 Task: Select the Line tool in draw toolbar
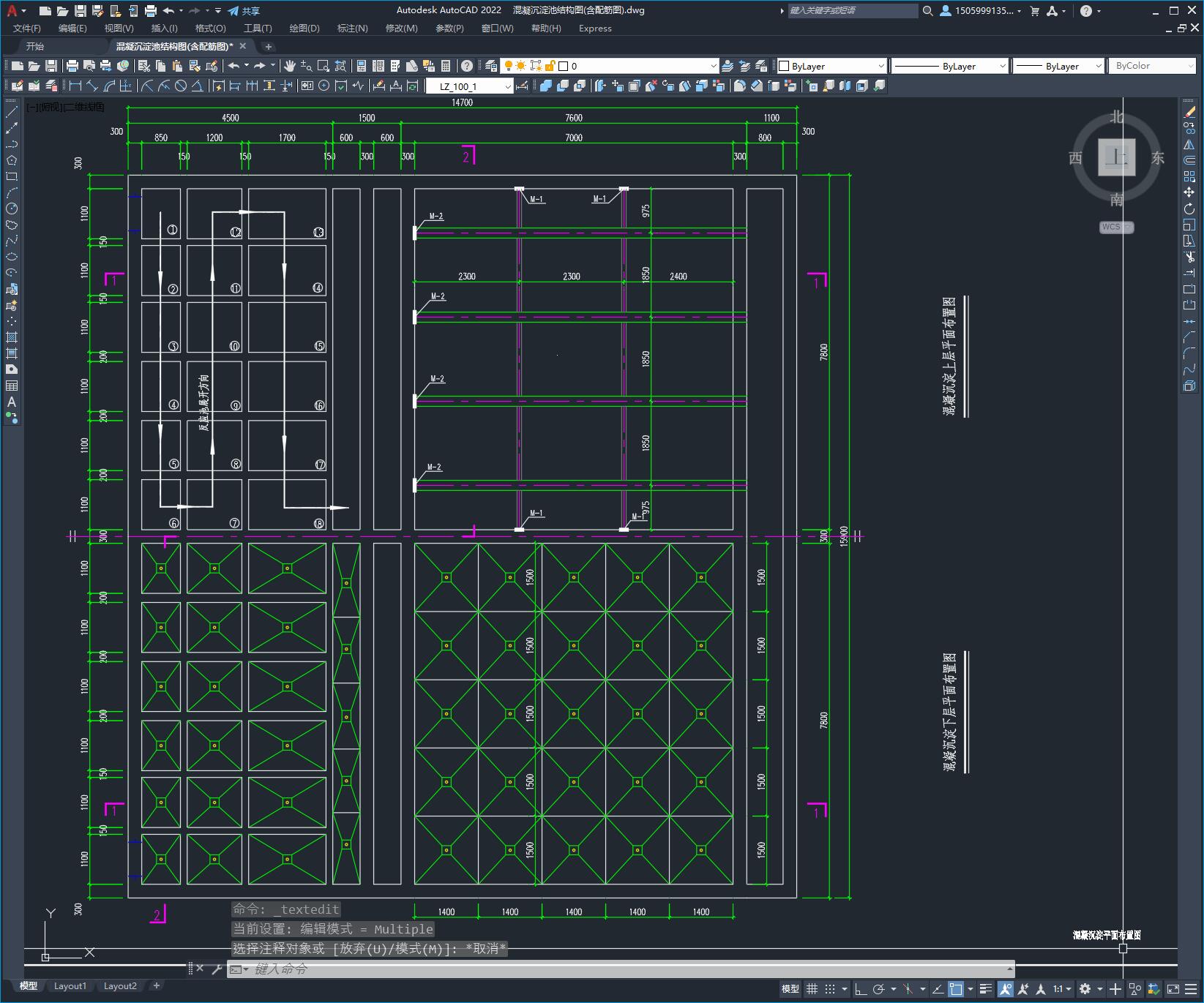click(12, 112)
